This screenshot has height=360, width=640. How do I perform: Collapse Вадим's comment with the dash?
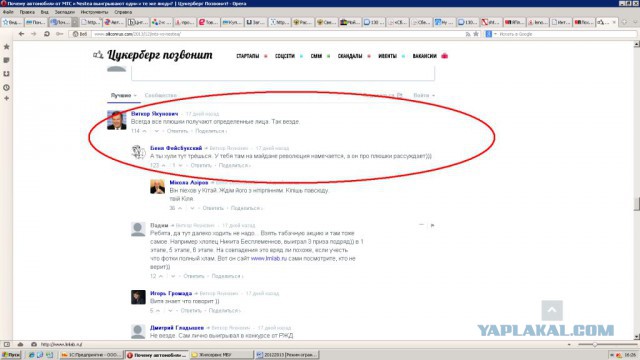click(422, 225)
